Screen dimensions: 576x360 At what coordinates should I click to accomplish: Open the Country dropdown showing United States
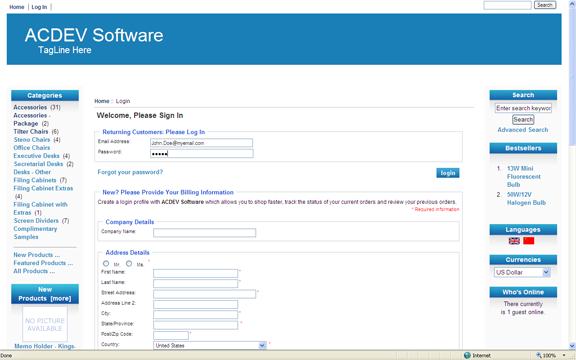tap(209, 345)
